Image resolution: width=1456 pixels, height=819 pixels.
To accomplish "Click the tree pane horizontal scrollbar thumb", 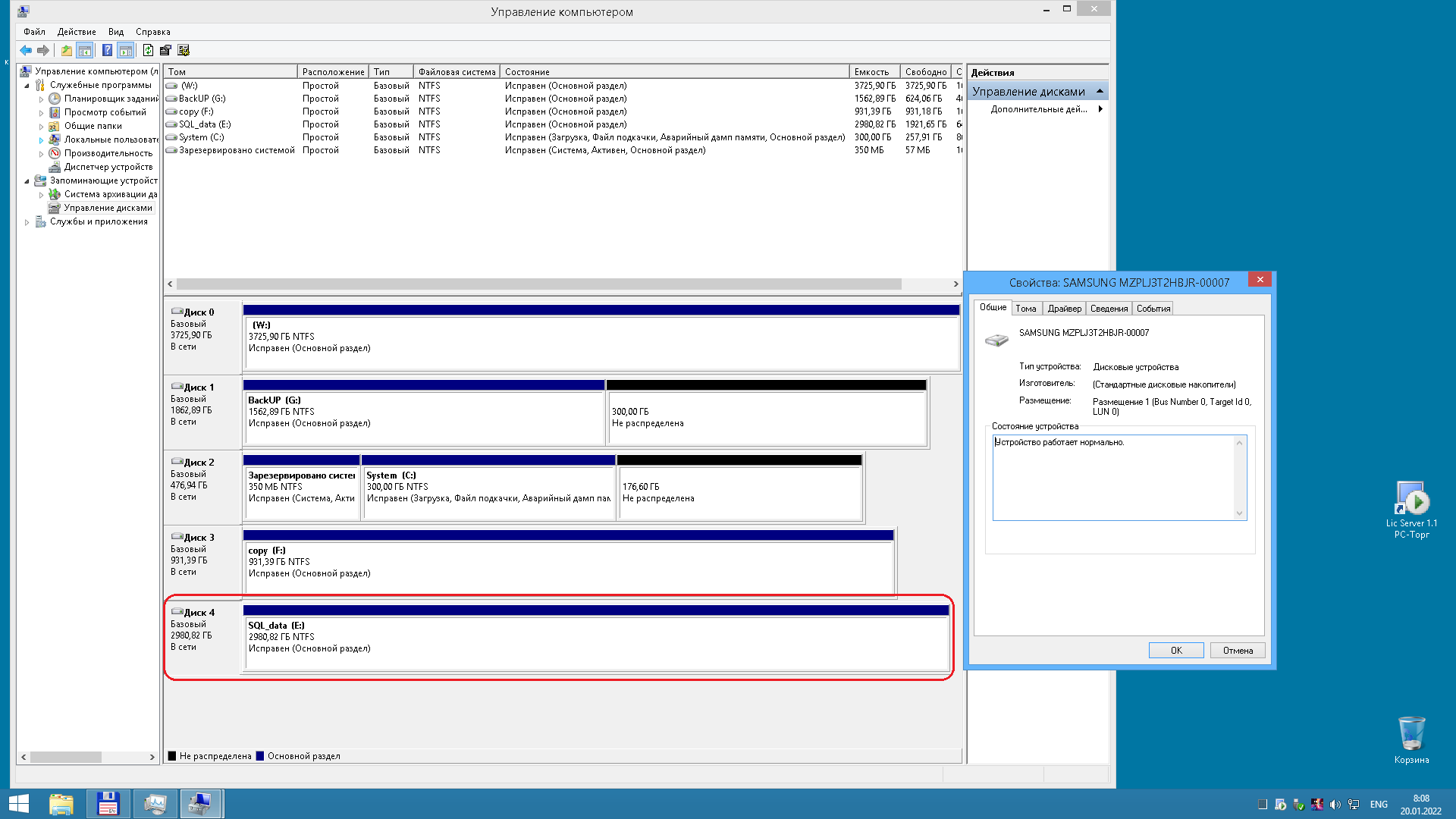I will tap(65, 757).
